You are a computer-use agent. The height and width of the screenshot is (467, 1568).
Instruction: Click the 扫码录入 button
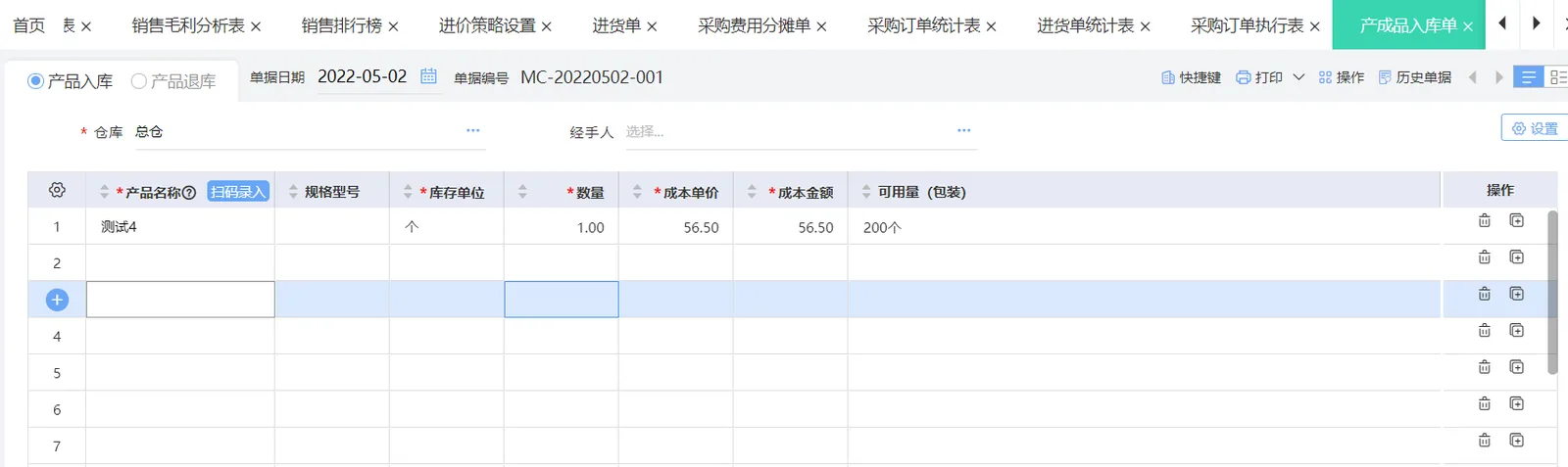click(x=238, y=192)
